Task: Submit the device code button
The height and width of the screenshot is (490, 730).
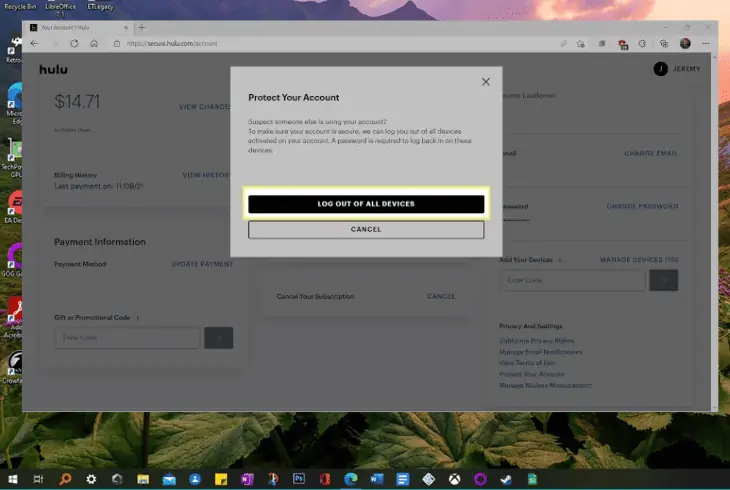Action: click(663, 280)
